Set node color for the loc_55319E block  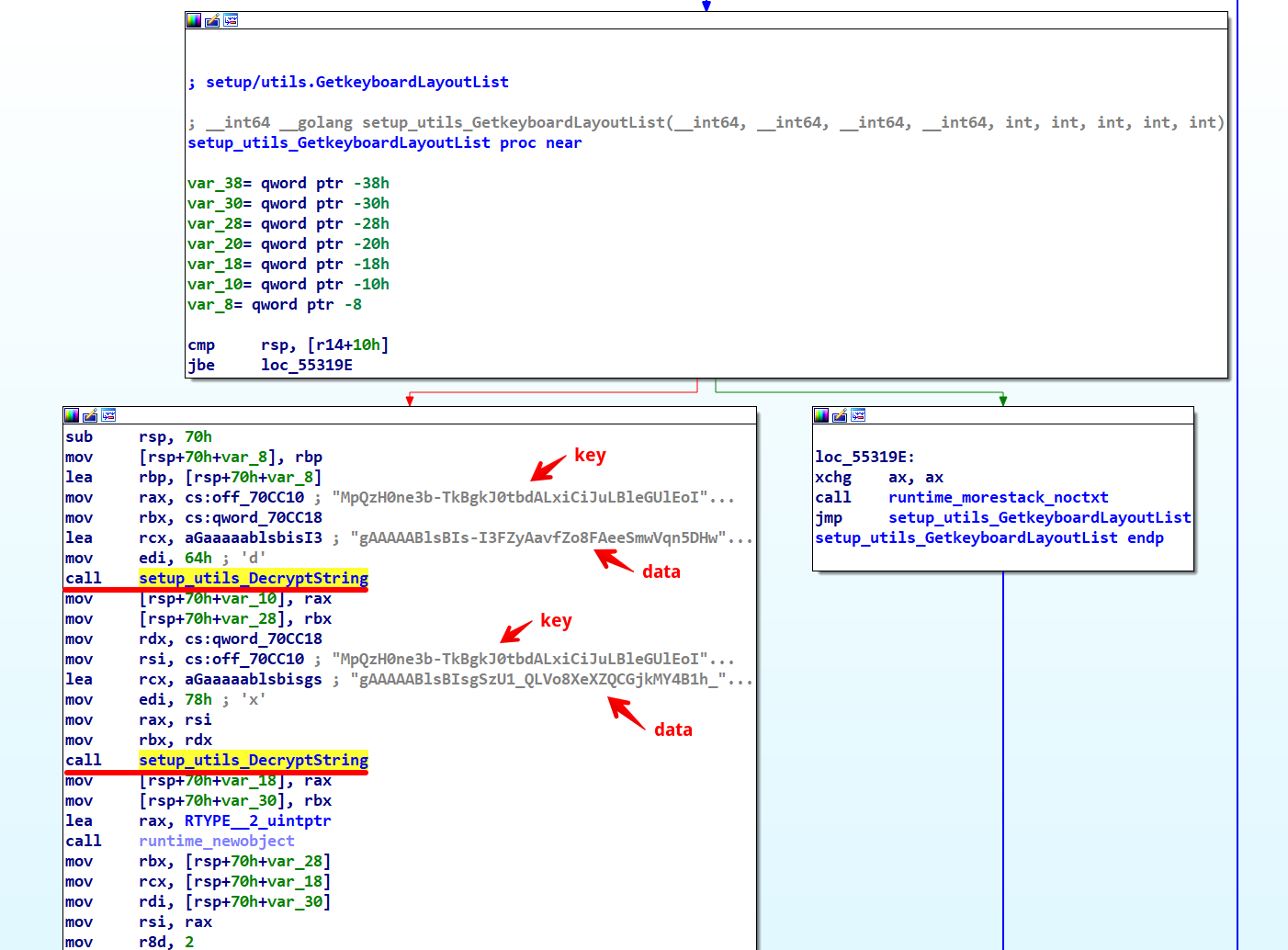[x=821, y=415]
